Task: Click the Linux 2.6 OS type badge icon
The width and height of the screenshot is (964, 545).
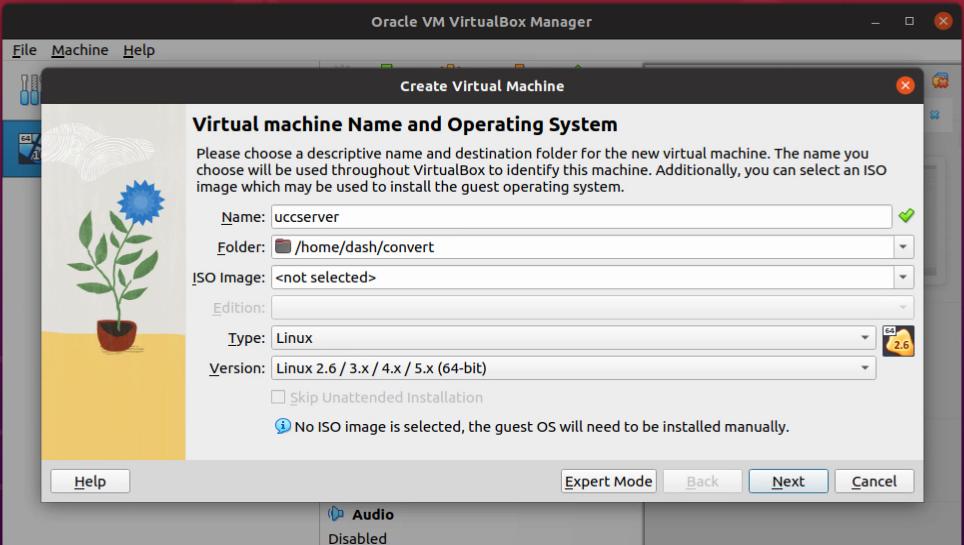Action: (x=898, y=341)
